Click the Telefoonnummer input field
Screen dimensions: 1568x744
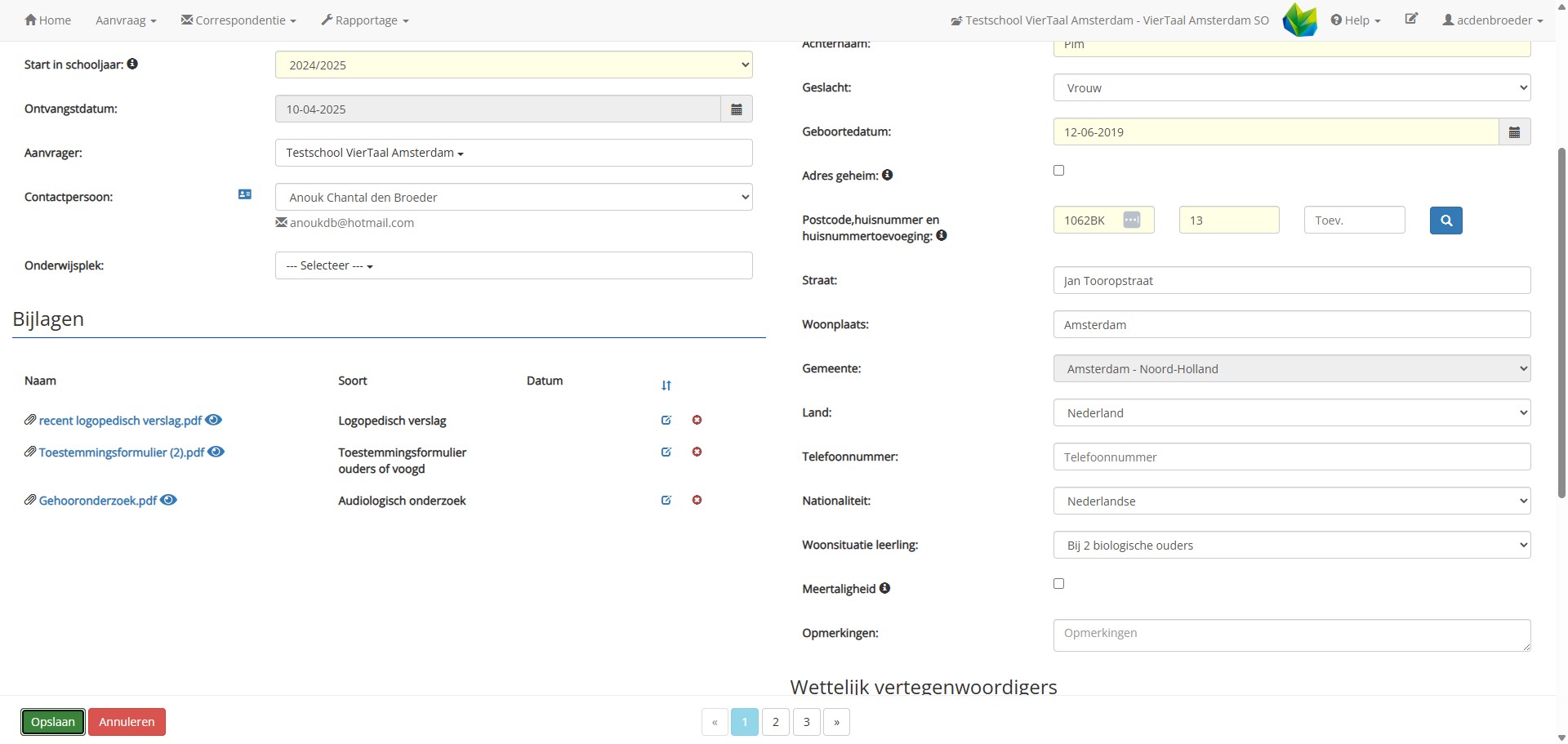1292,457
